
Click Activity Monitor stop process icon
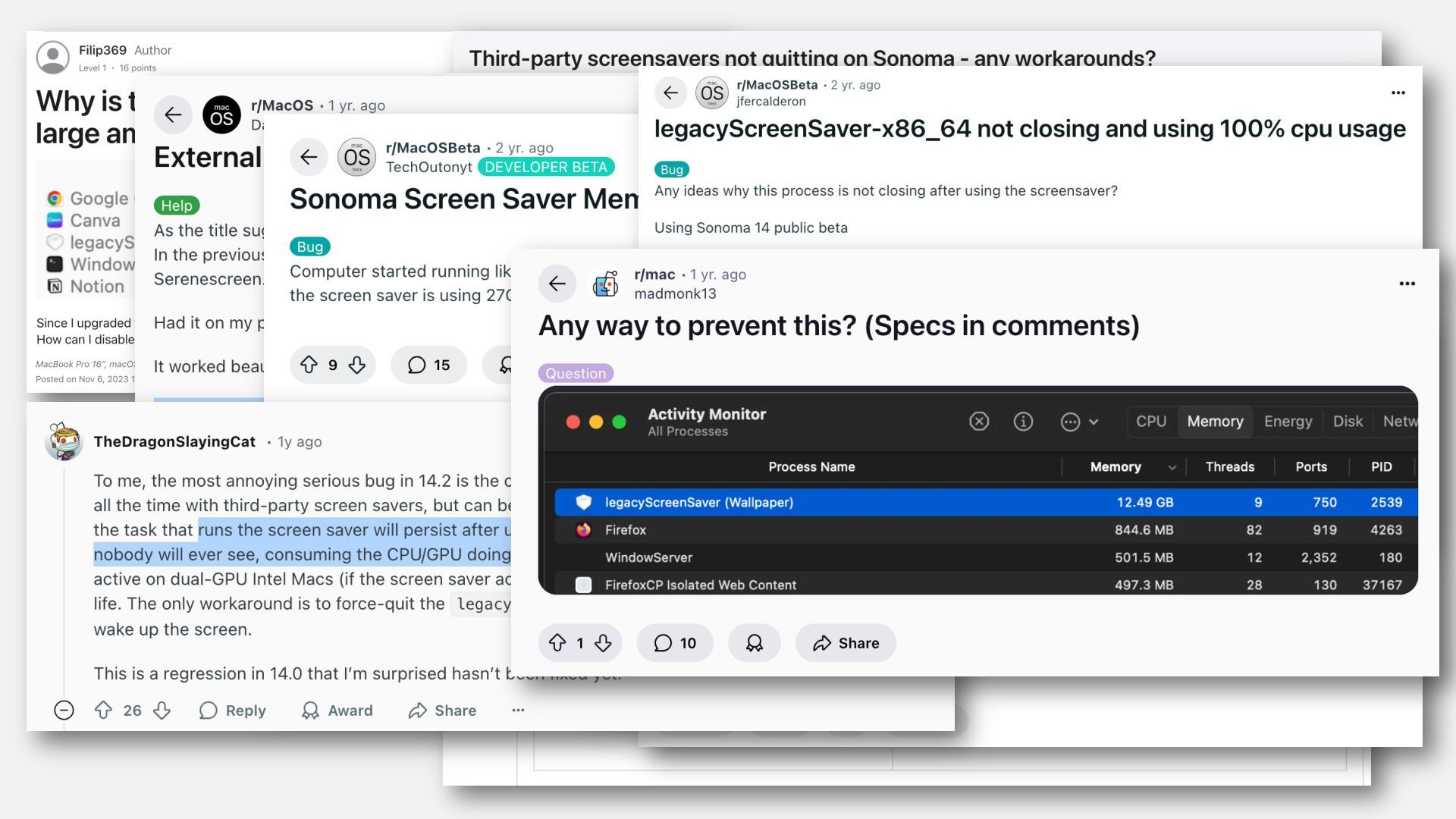click(x=979, y=422)
